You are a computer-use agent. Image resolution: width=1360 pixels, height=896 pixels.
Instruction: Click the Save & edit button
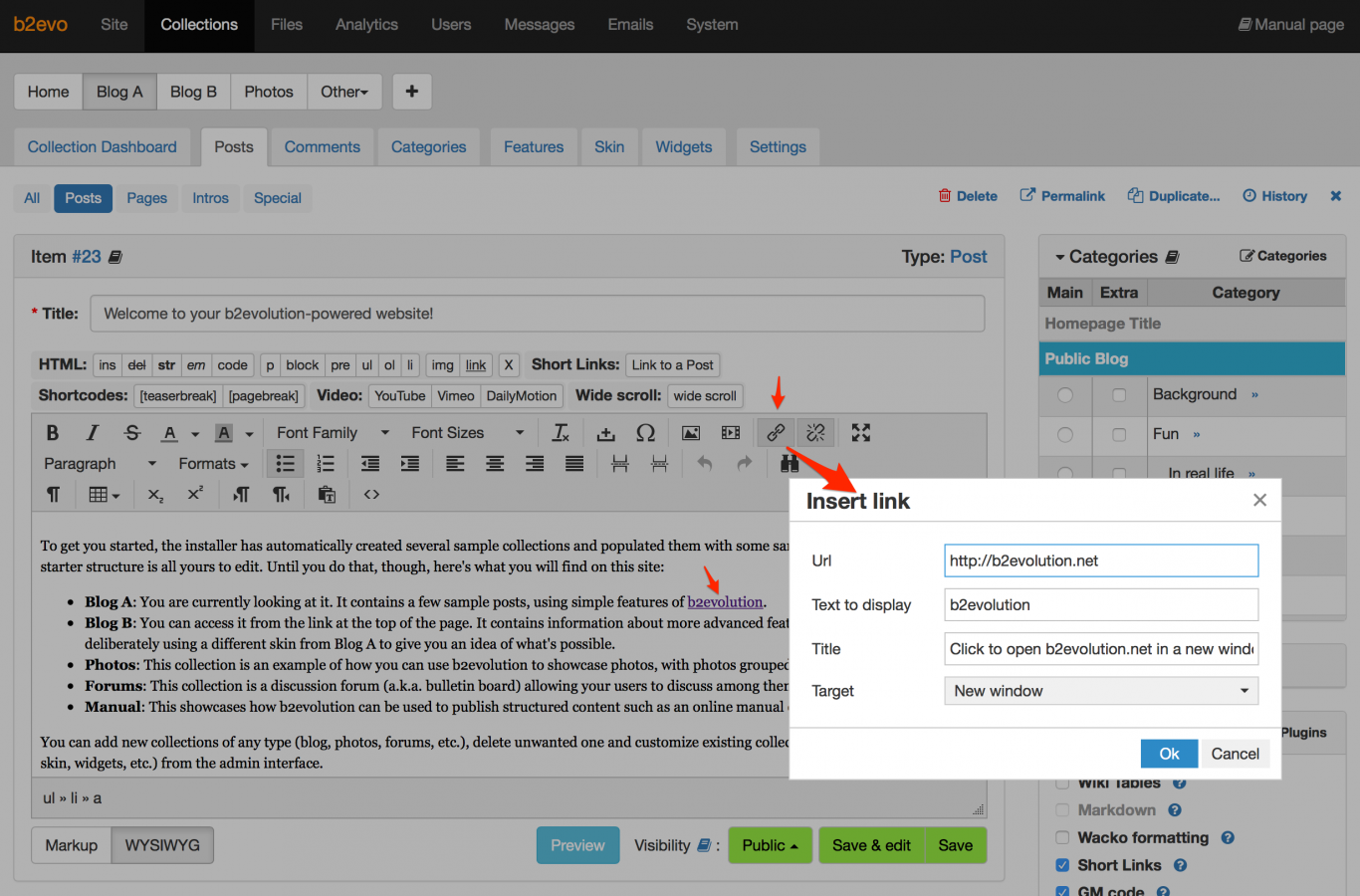pyautogui.click(x=872, y=844)
